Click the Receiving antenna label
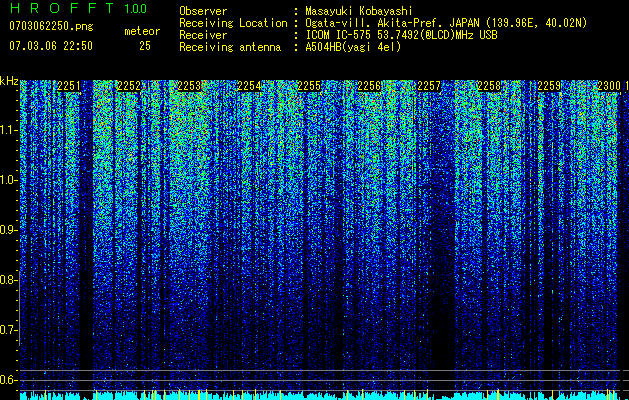 [230, 47]
